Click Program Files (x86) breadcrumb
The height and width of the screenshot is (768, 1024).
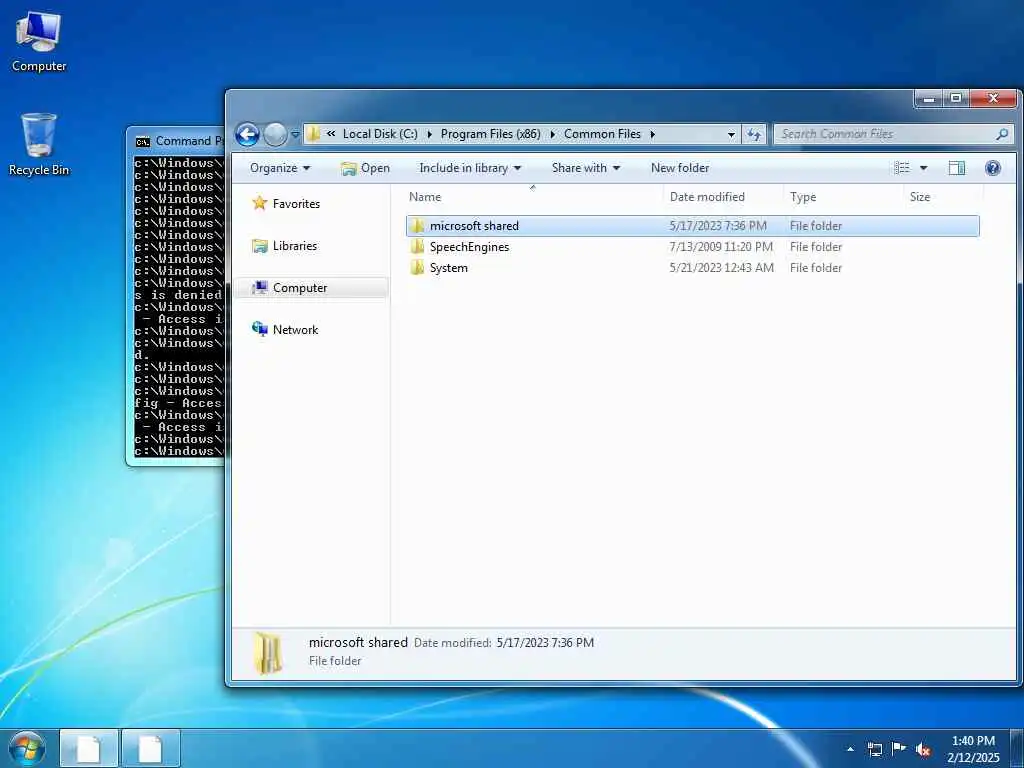point(490,134)
